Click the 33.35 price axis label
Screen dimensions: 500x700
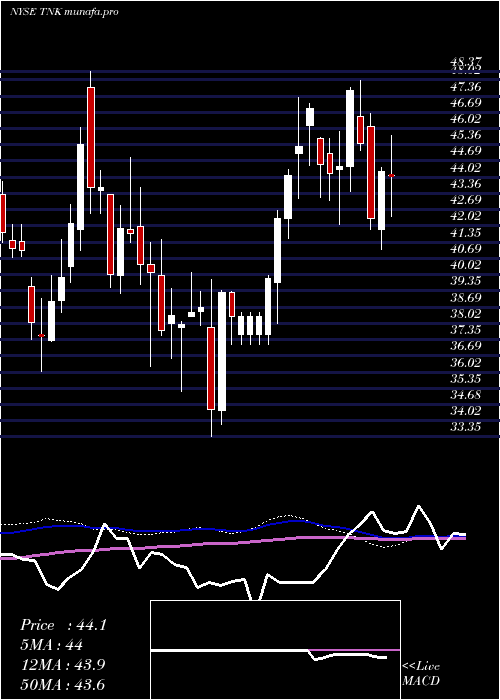click(466, 426)
